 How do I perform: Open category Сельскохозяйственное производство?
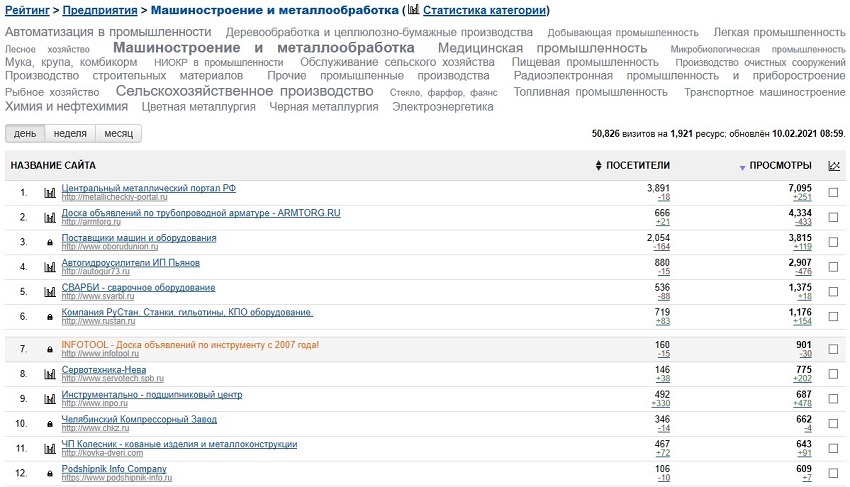click(244, 91)
